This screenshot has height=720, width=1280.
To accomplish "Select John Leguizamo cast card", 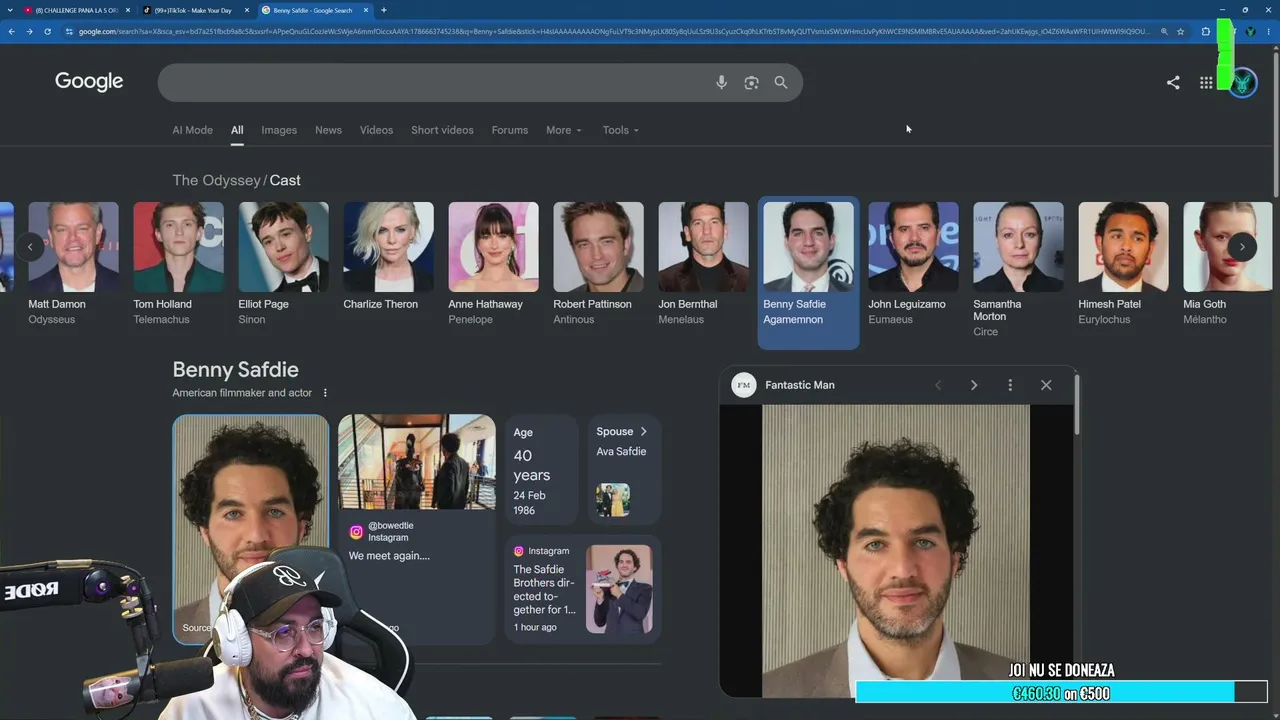I will click(x=913, y=264).
